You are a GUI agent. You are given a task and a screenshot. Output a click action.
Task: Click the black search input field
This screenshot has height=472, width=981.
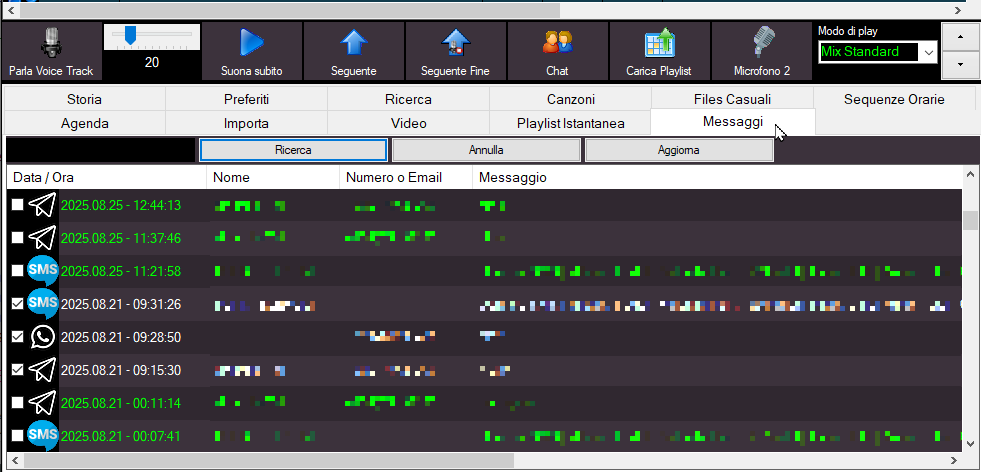[101, 150]
